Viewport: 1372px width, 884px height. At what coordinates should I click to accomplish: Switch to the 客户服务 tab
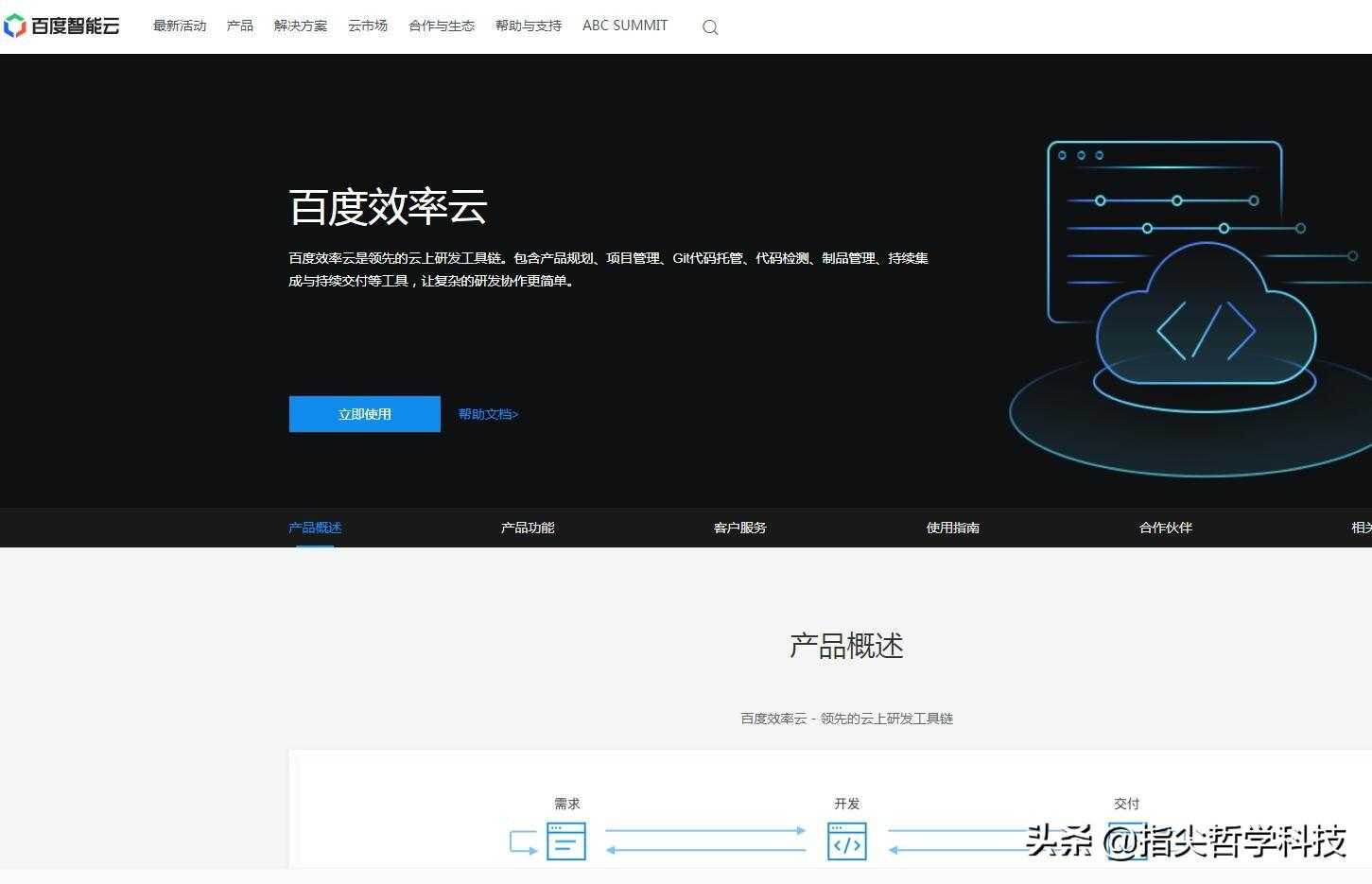[x=740, y=528]
